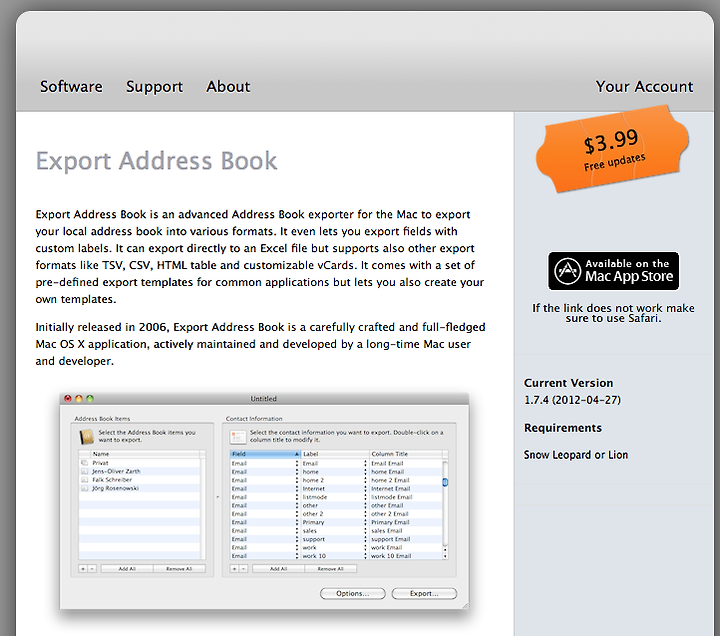Click the Export Address Book page heading
This screenshot has height=636, width=720.
[157, 161]
